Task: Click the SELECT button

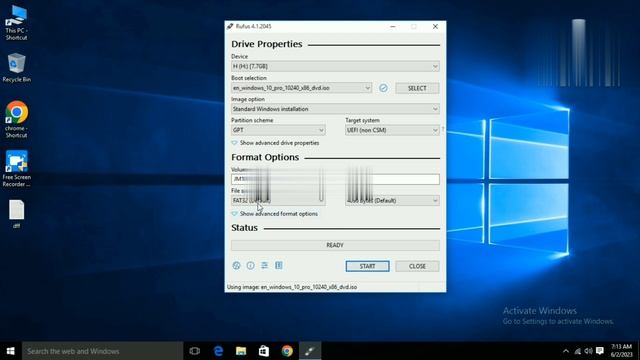Action: pyautogui.click(x=417, y=88)
